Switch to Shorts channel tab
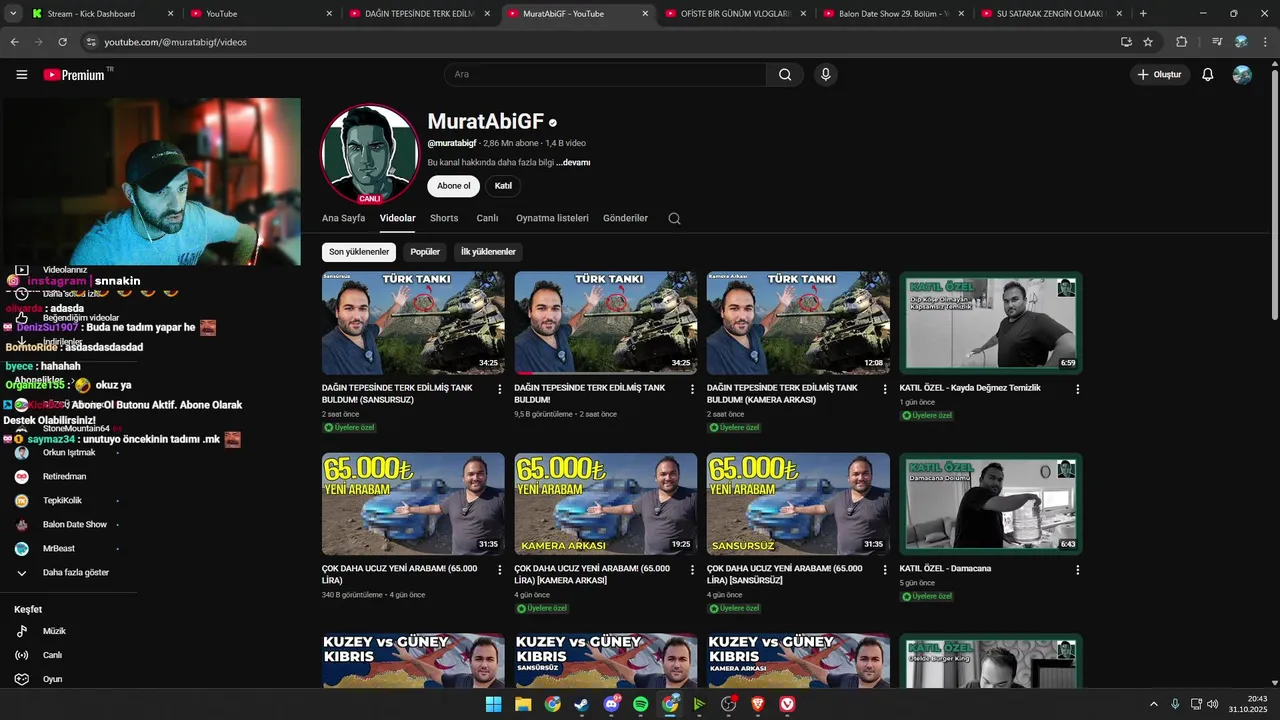 [444, 218]
